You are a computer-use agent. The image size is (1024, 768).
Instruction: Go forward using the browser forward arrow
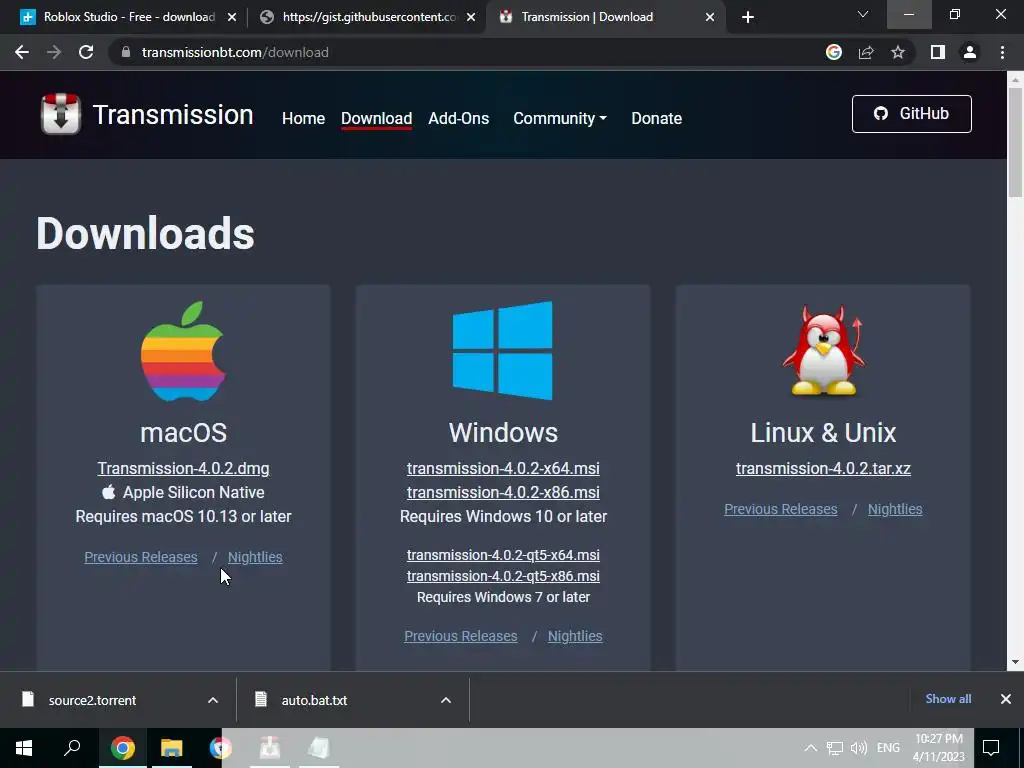(x=54, y=52)
